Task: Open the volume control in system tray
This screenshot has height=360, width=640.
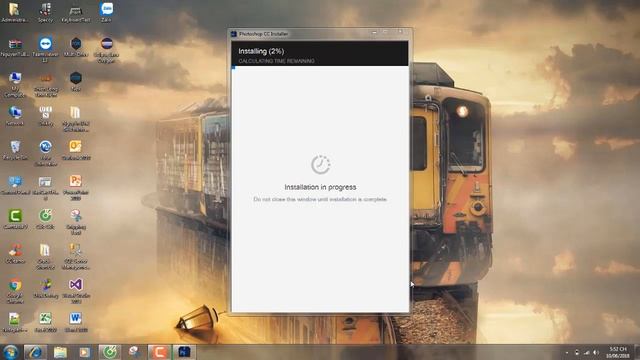Action: tap(596, 352)
